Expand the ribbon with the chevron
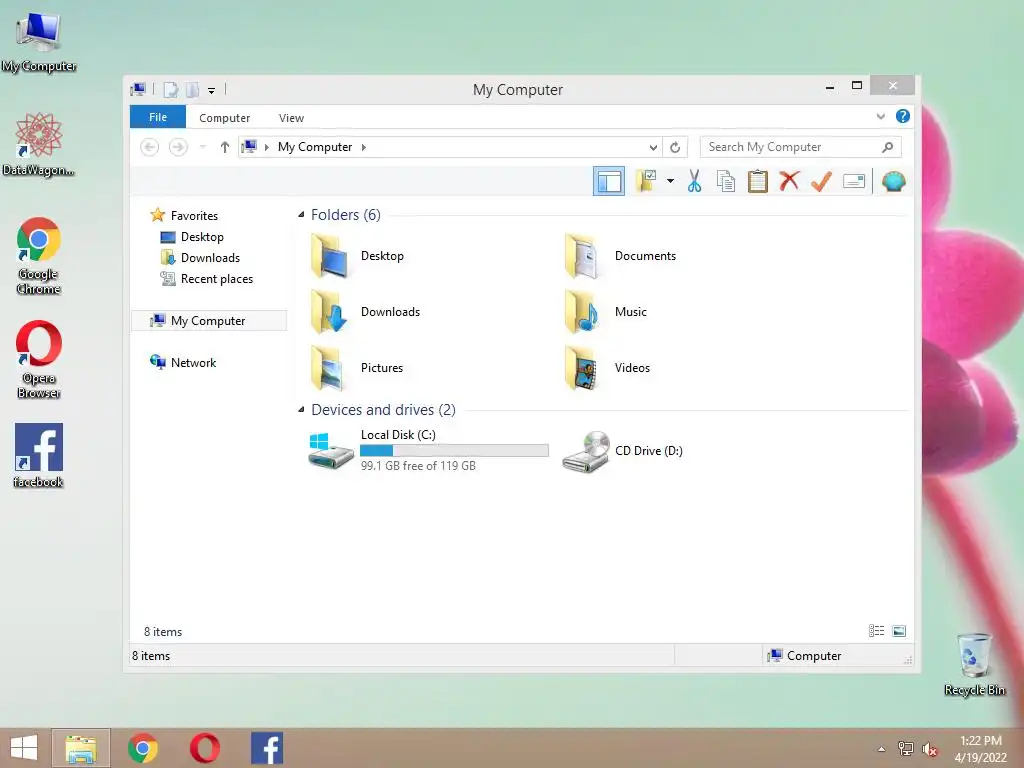The image size is (1024, 768). [880, 116]
